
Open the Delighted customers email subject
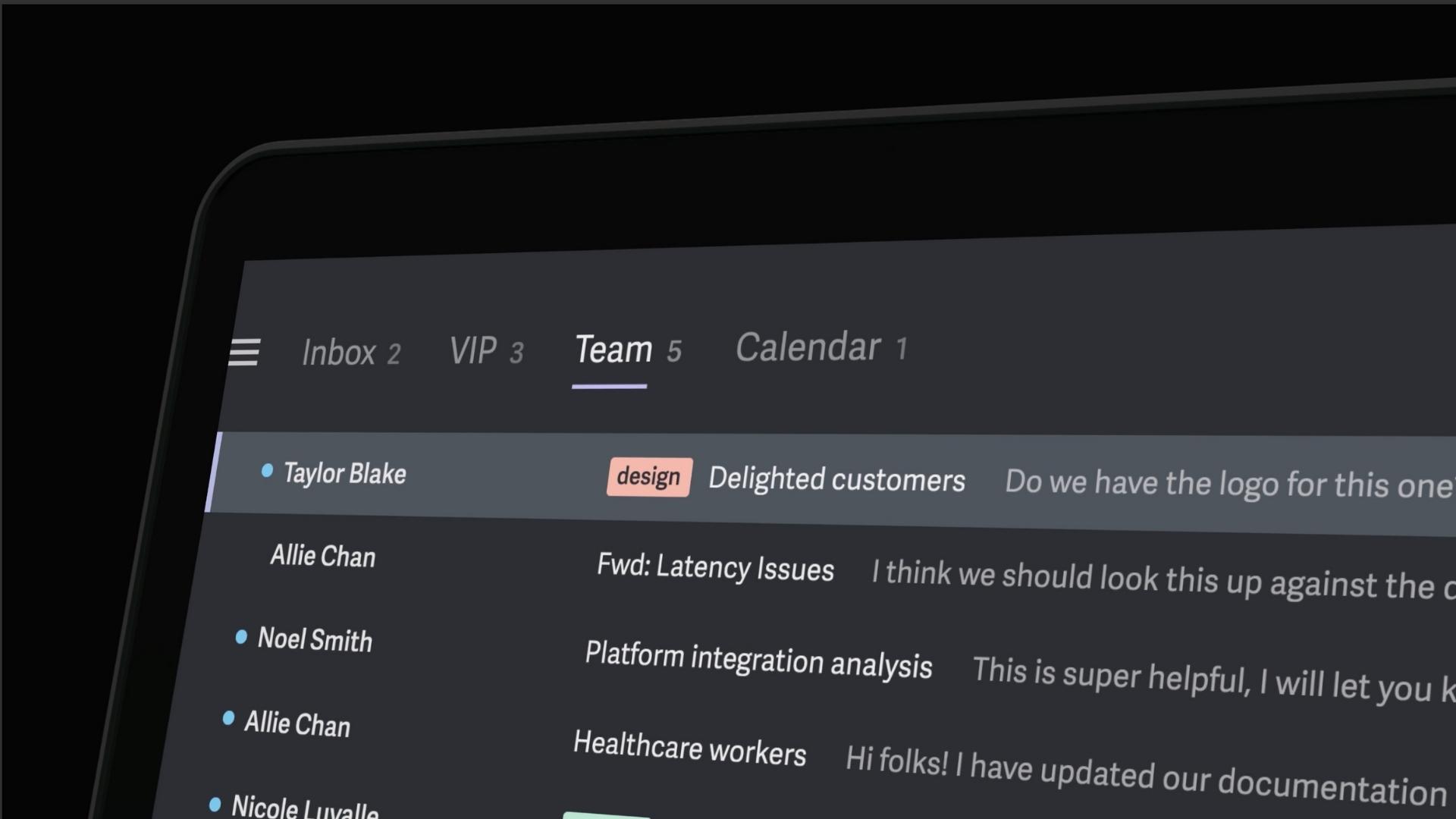click(836, 480)
